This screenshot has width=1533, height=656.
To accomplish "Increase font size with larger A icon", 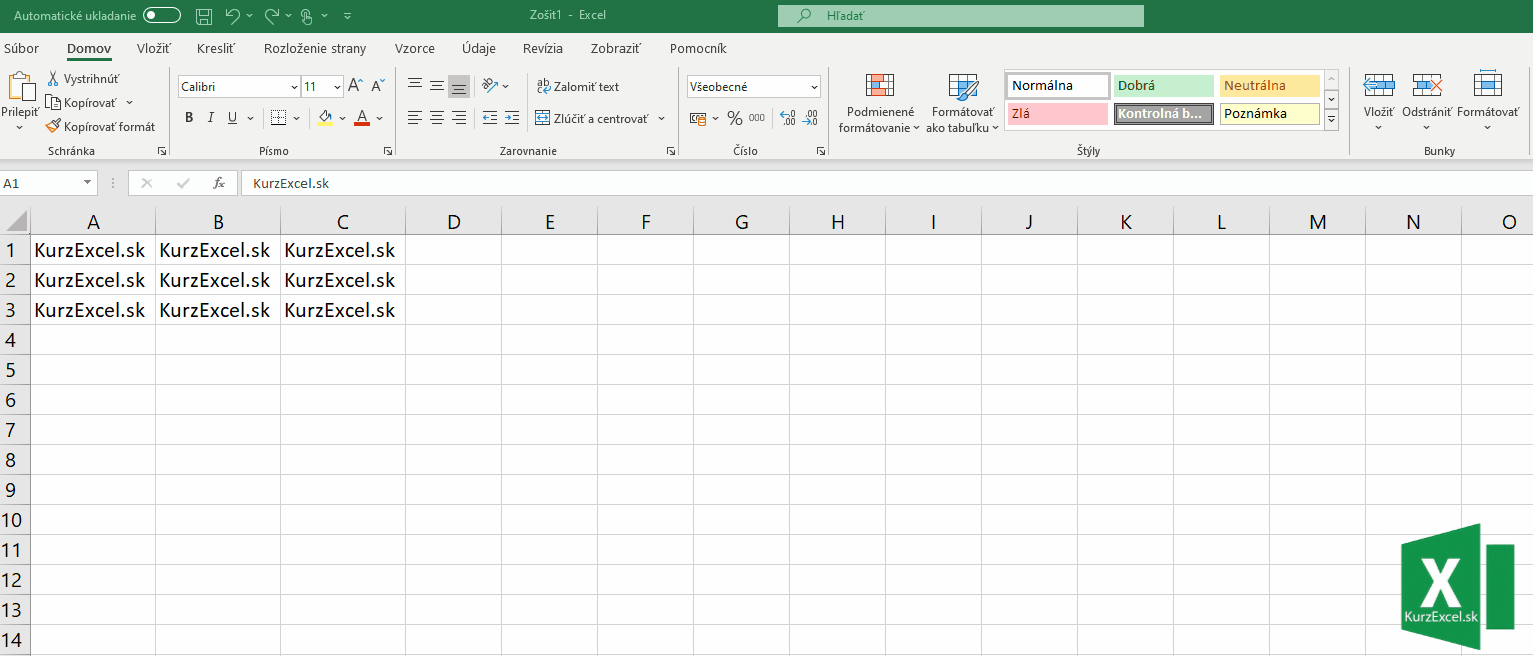I will [x=355, y=87].
